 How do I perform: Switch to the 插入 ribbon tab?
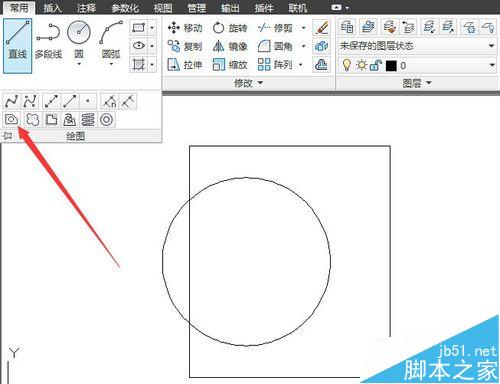tap(52, 8)
